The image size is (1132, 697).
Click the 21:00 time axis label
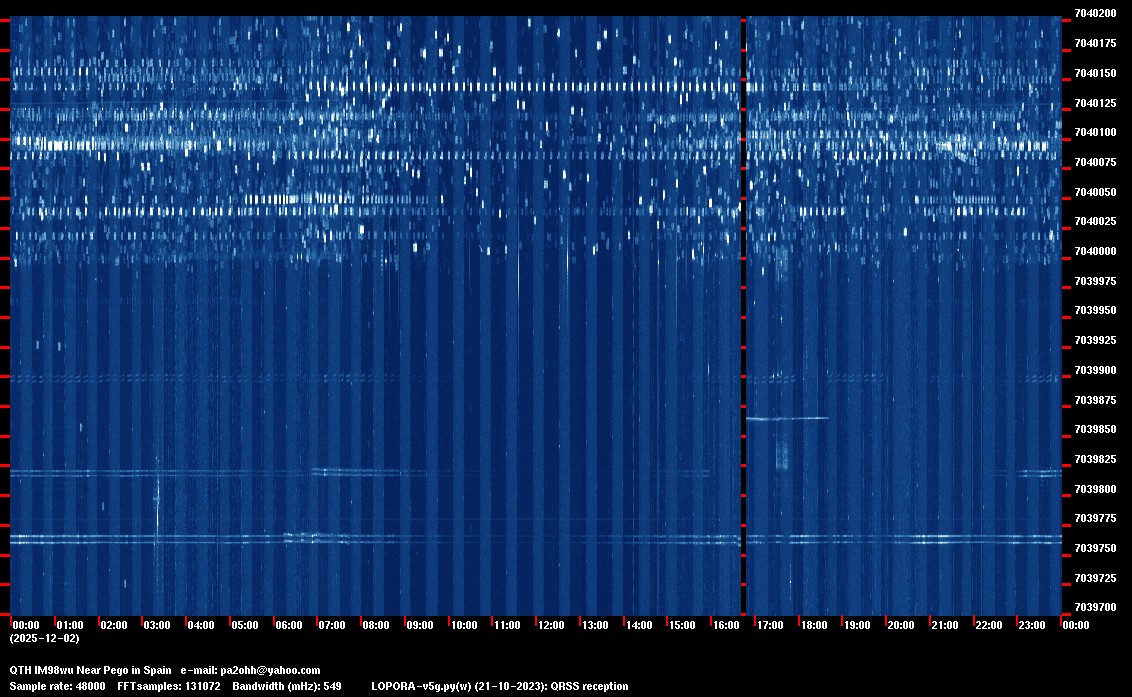coord(944,625)
